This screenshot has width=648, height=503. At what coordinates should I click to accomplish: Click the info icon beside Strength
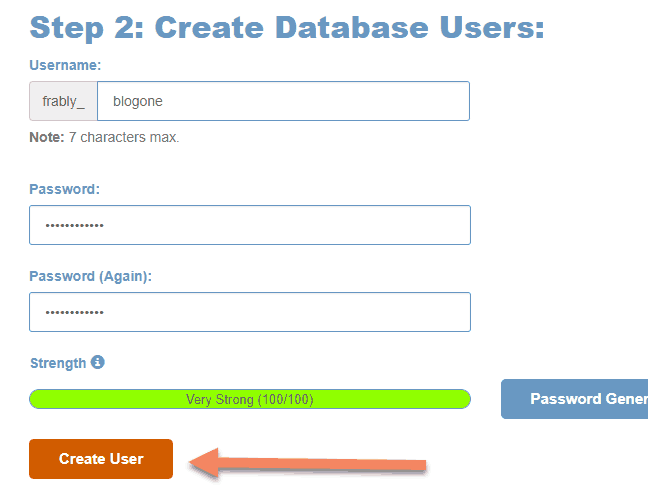(98, 362)
